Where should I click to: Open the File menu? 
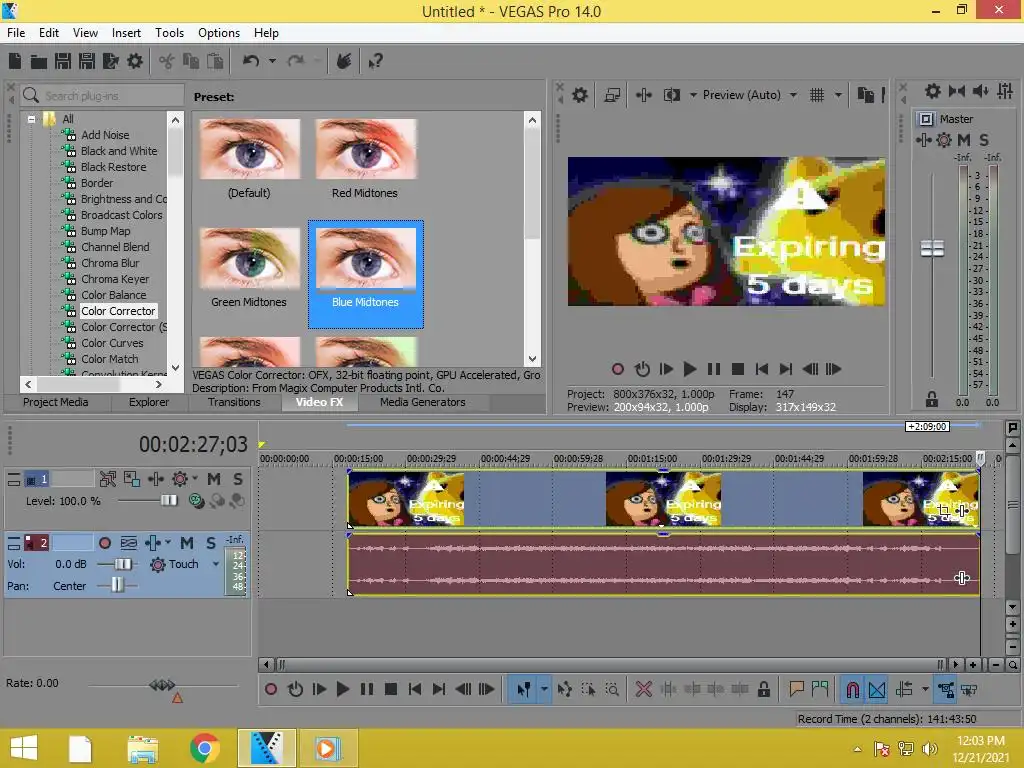tap(16, 33)
